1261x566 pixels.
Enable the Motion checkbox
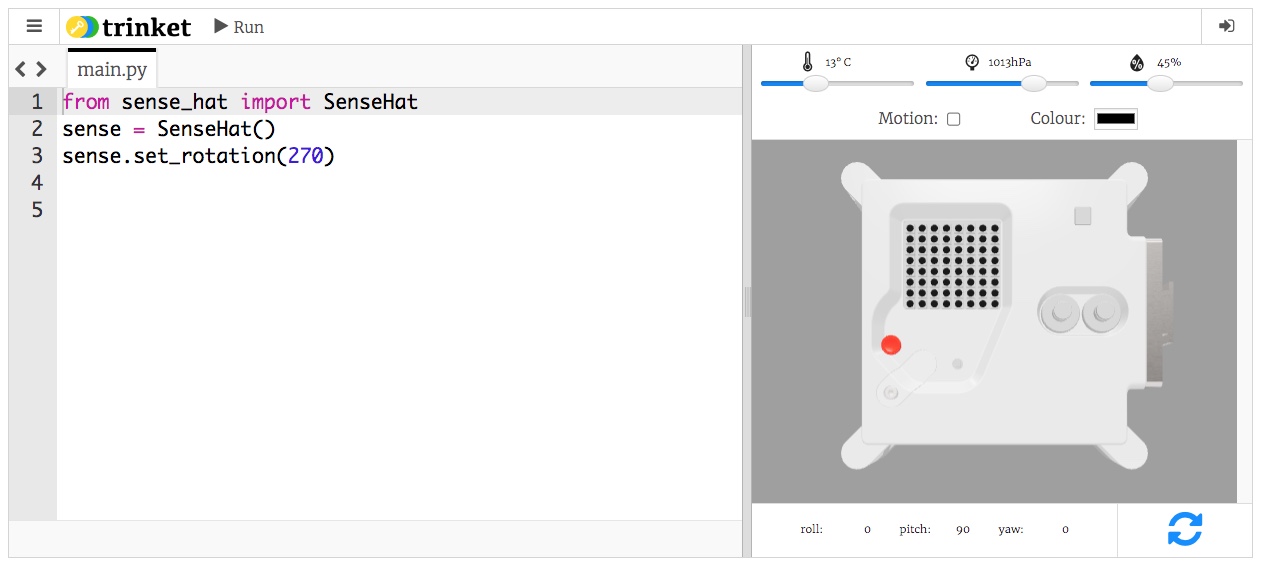point(954,119)
